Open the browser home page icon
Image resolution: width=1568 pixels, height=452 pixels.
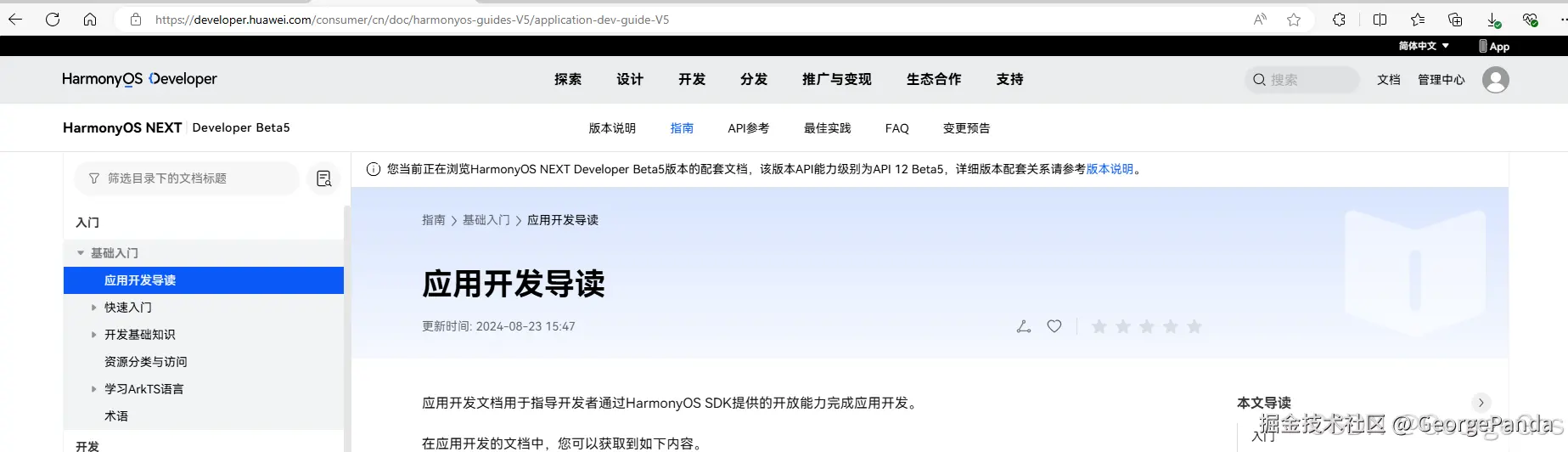point(90,20)
